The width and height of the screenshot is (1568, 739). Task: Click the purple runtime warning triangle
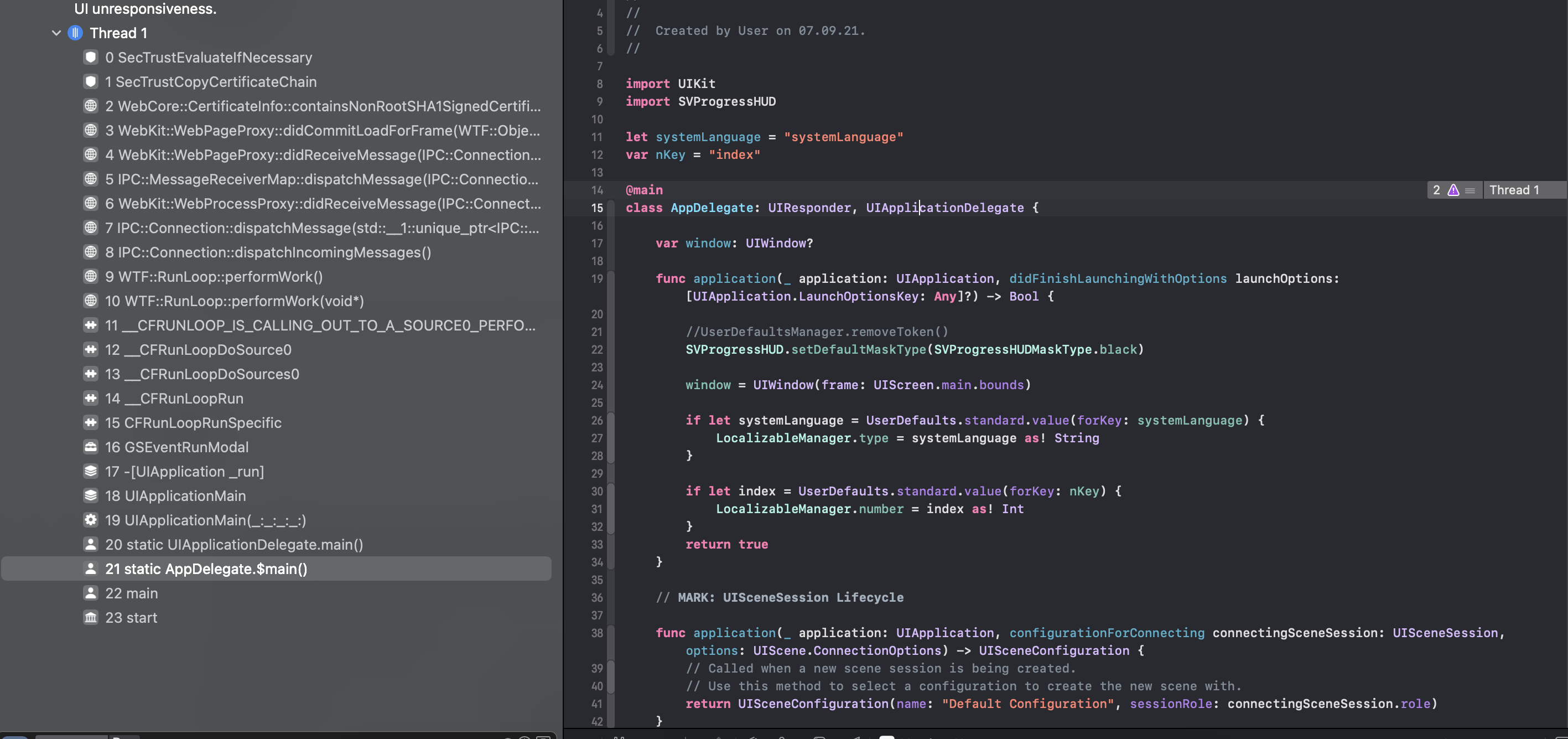[1453, 190]
